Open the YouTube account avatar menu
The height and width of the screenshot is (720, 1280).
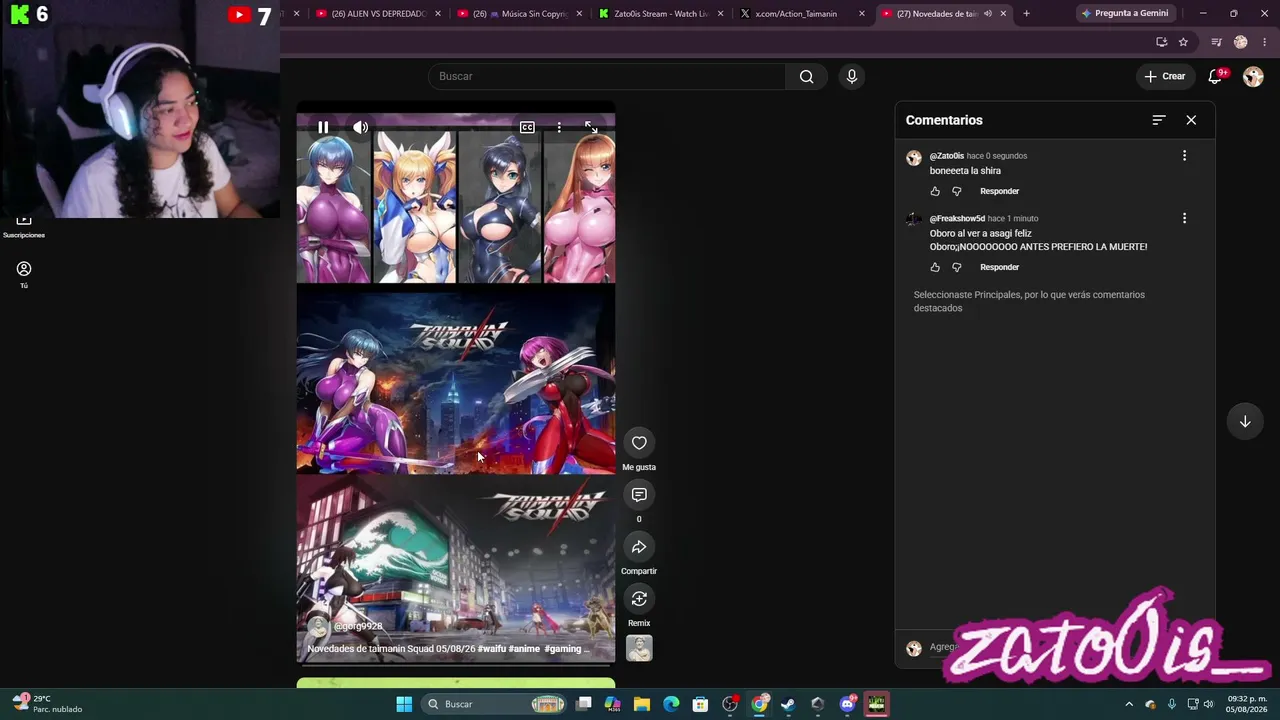[x=1253, y=76]
